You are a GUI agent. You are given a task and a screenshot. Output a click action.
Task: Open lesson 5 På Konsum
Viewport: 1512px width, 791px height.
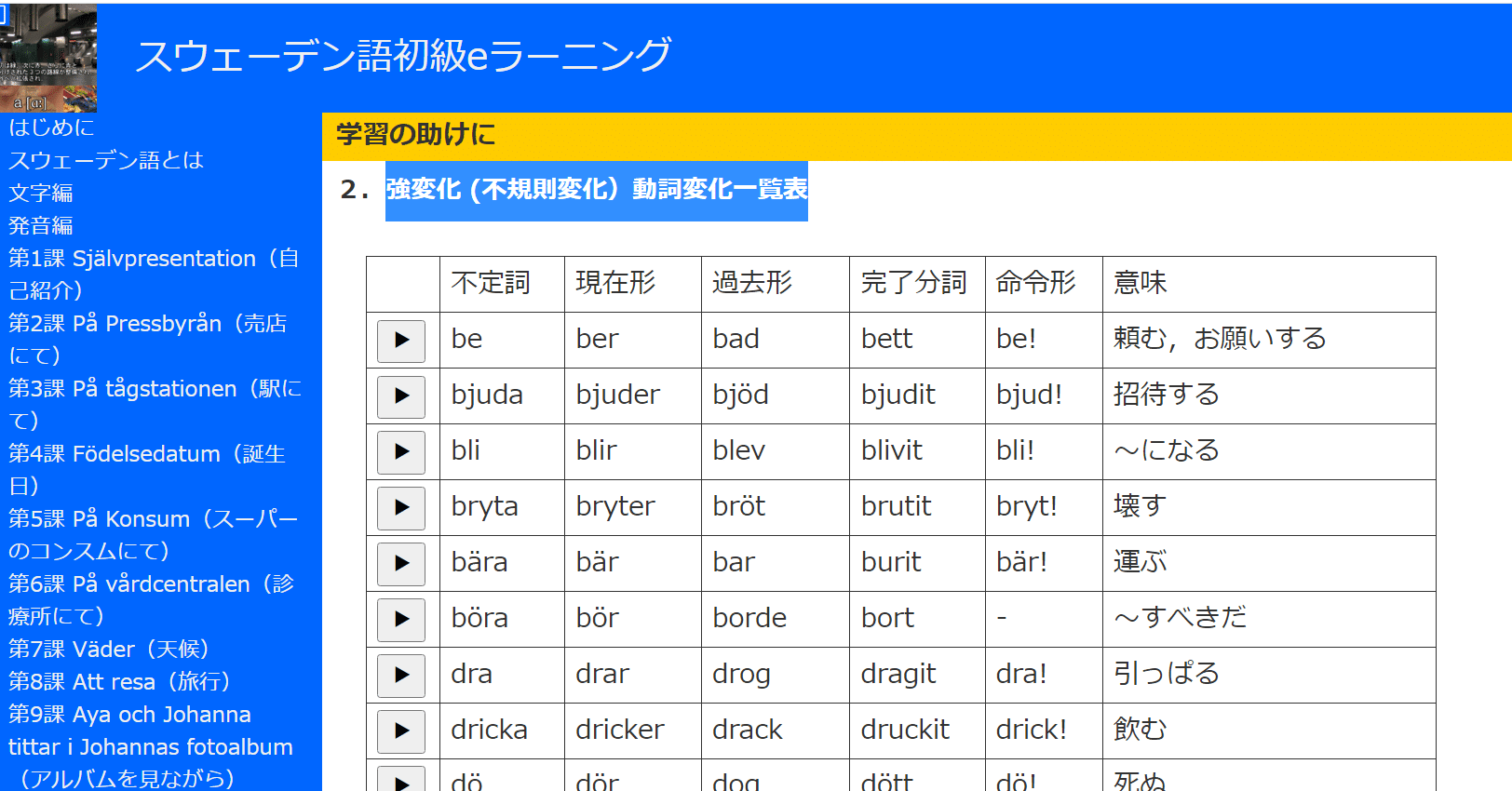pyautogui.click(x=153, y=519)
